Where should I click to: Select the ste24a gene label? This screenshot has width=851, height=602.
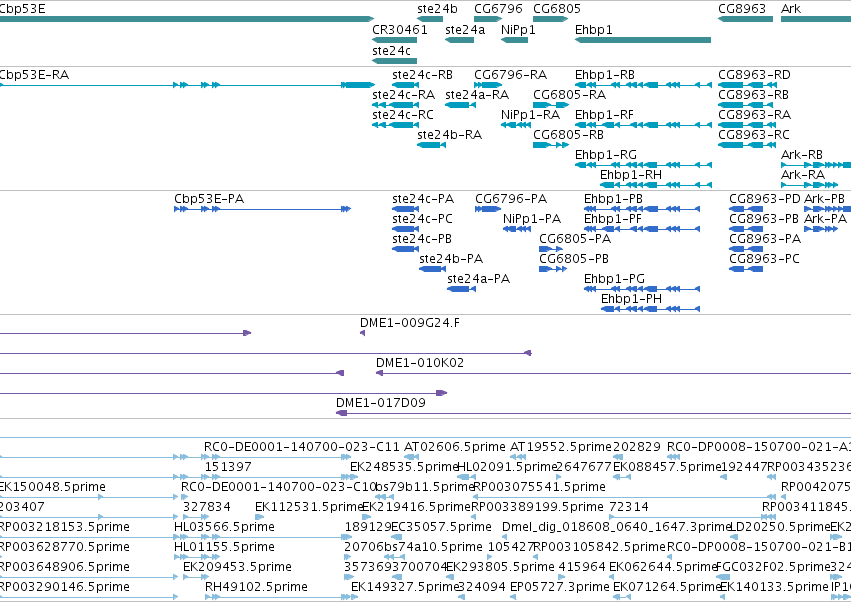coord(465,30)
